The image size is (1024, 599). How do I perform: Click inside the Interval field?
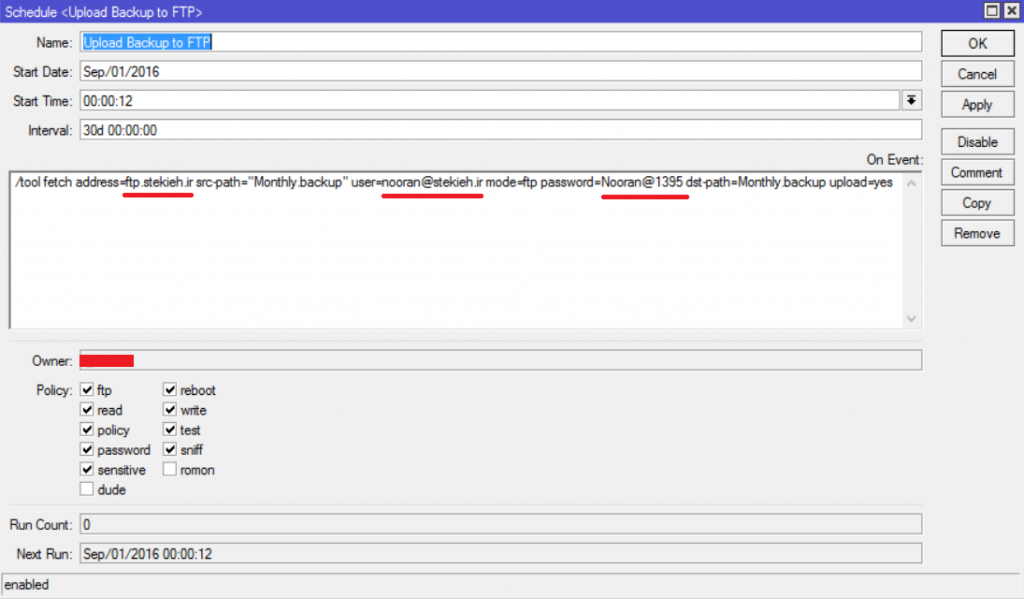point(501,130)
